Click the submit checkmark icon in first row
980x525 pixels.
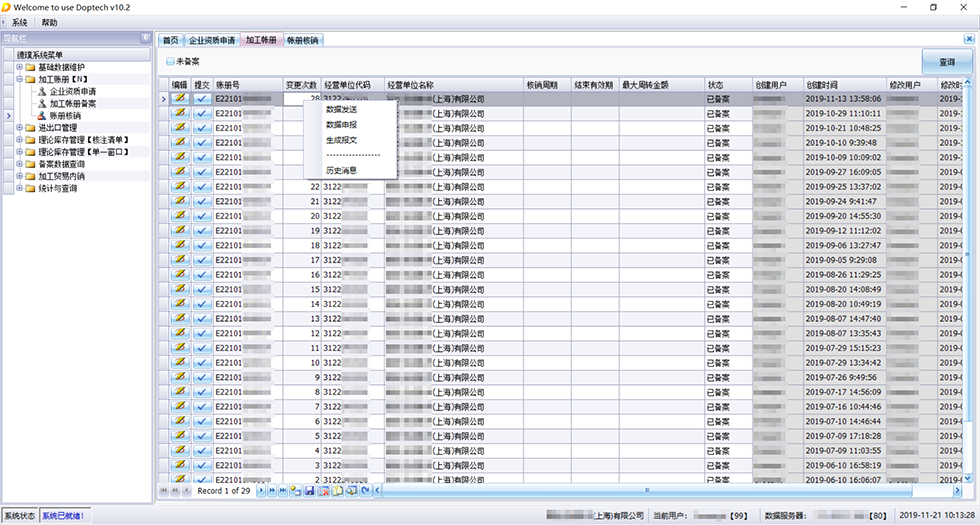[202, 99]
